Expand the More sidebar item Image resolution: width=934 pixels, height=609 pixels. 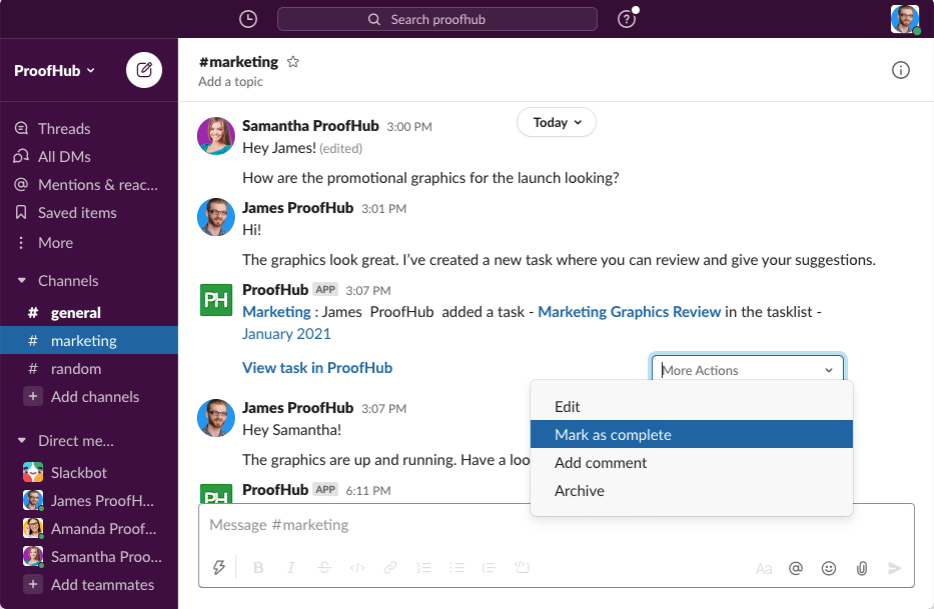coord(55,243)
